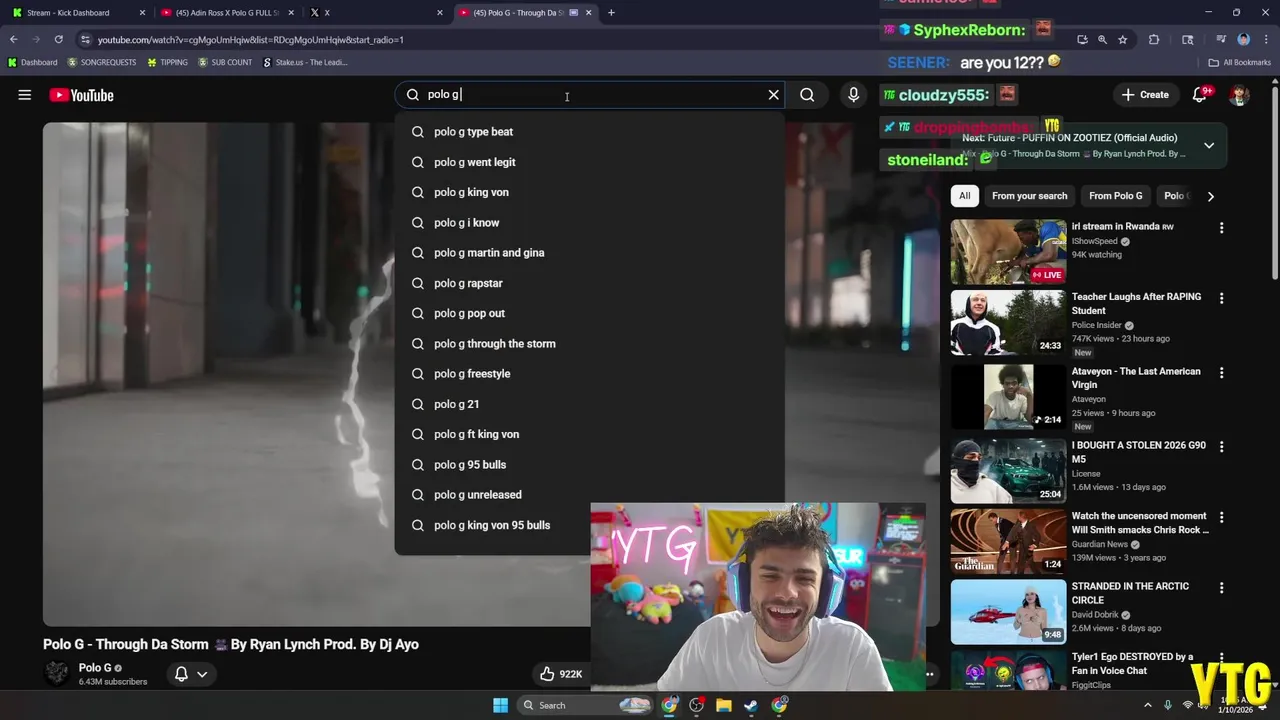Click the Create button
Image resolution: width=1280 pixels, height=720 pixels.
pos(1145,95)
